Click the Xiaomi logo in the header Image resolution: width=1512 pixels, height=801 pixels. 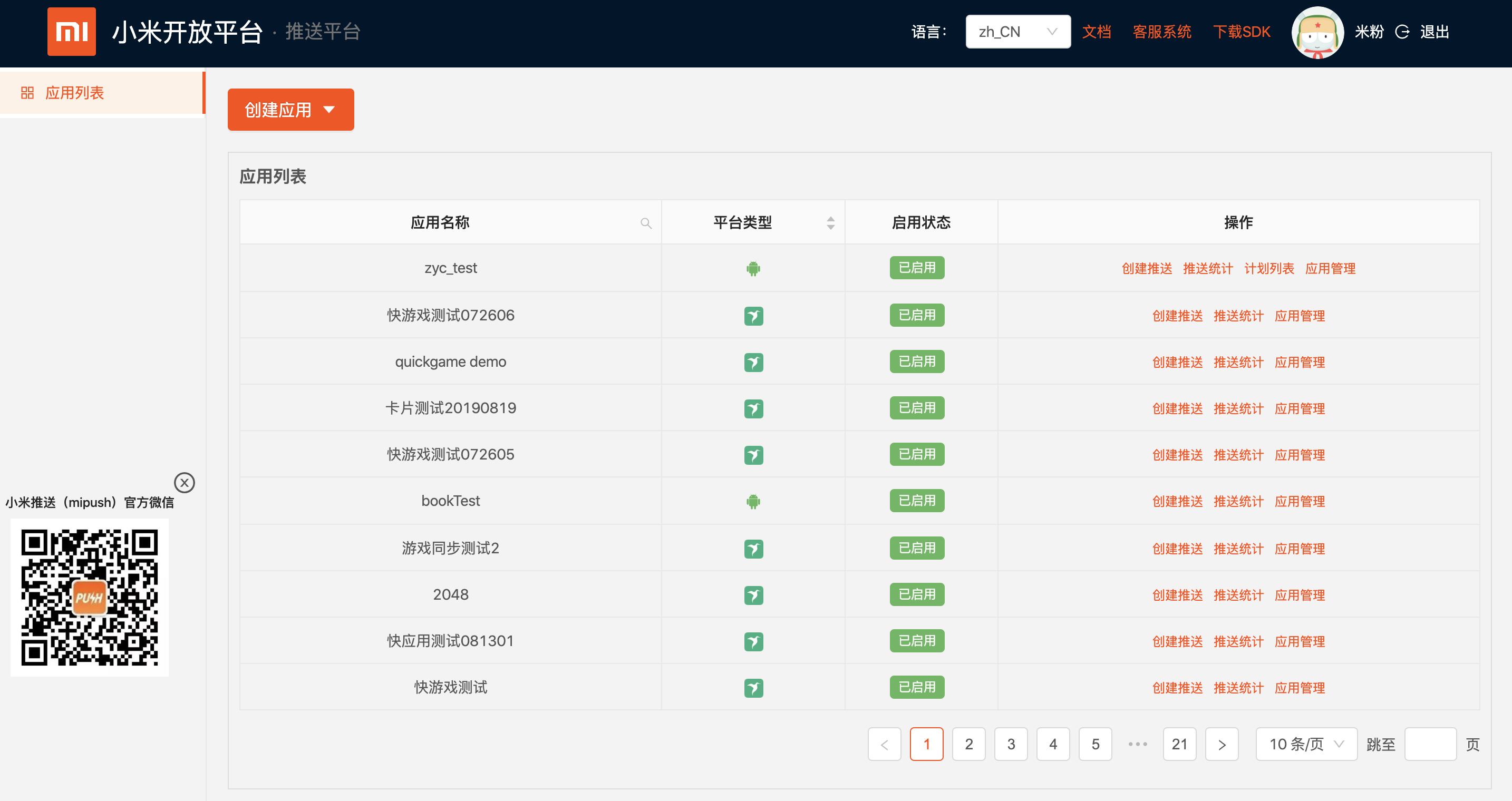click(x=72, y=32)
